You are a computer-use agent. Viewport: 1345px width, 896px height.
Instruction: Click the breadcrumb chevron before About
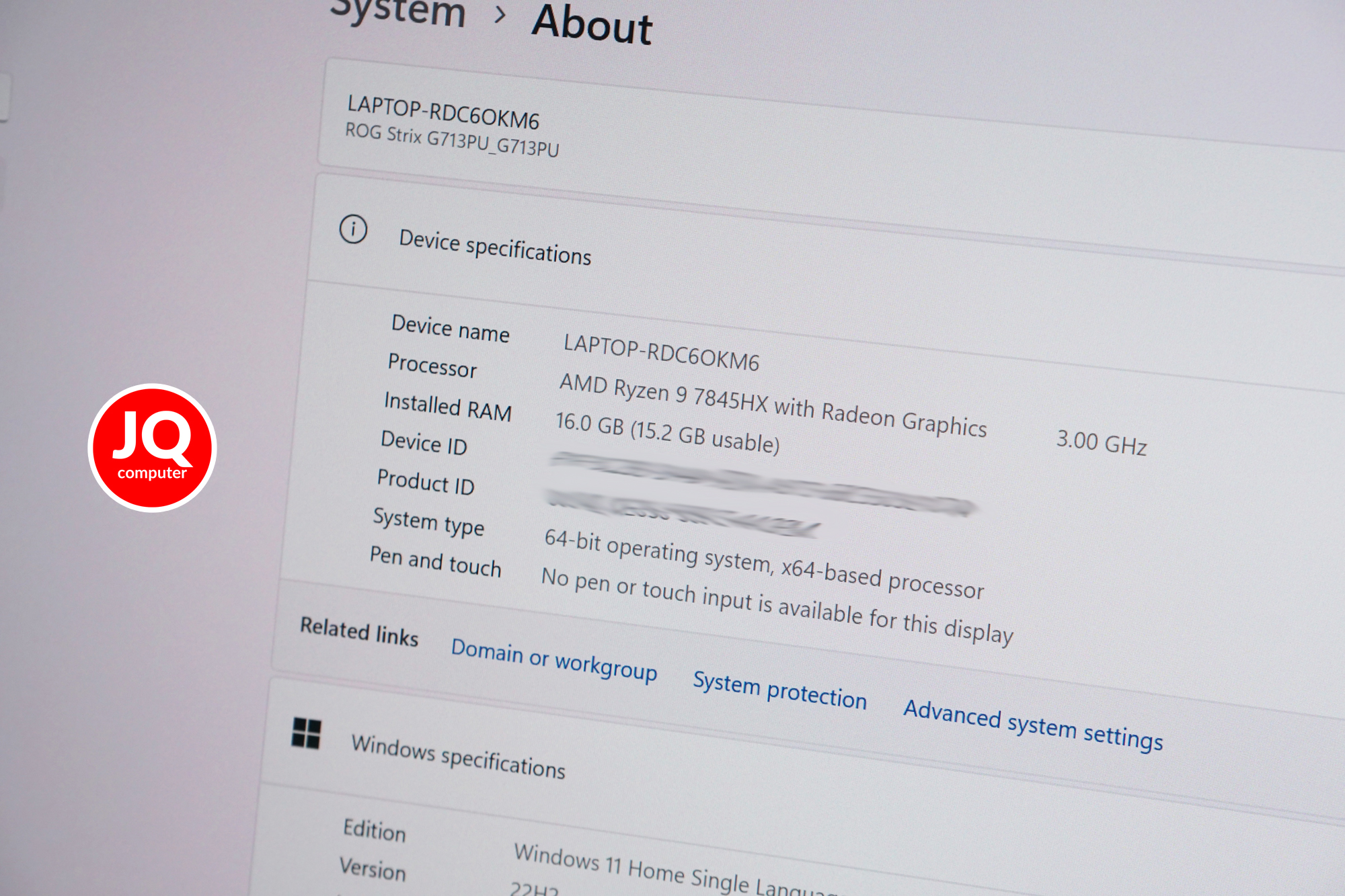[500, 14]
